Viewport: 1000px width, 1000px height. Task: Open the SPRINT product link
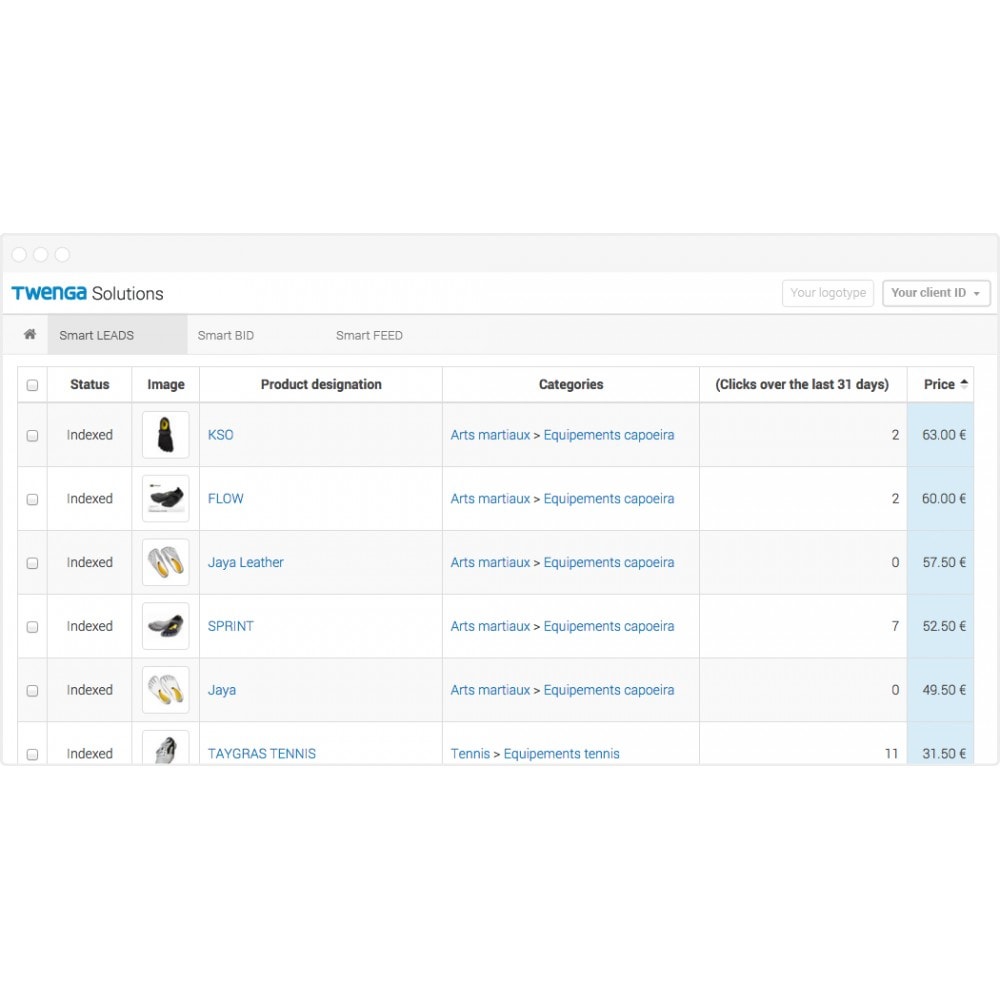click(x=231, y=626)
